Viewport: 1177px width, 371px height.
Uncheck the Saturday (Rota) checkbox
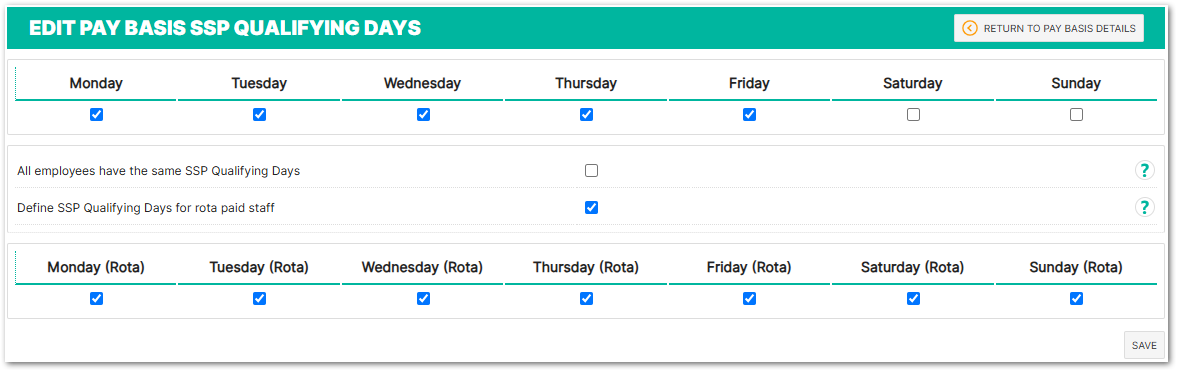[x=913, y=298]
